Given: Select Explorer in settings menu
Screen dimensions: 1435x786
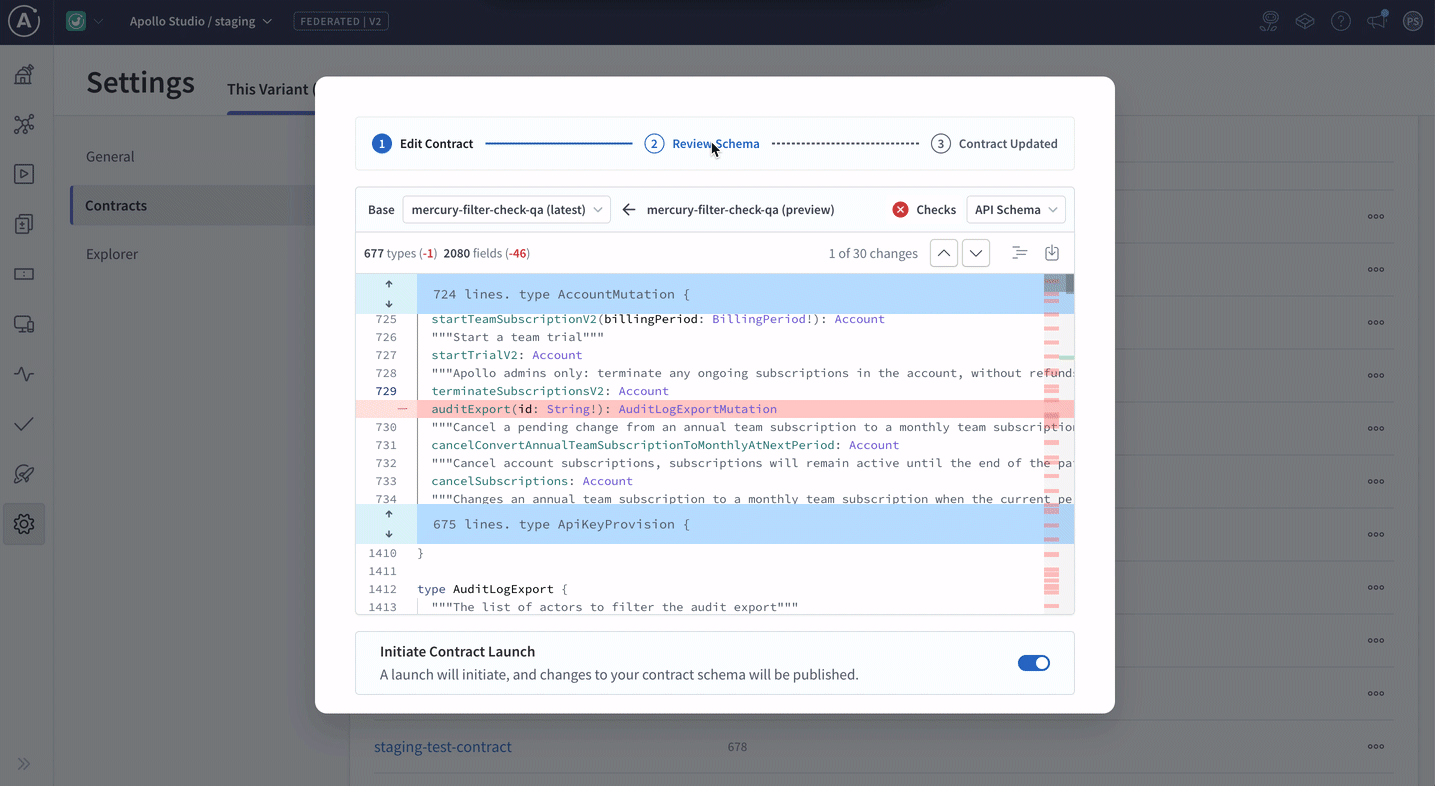Looking at the screenshot, I should 112,254.
